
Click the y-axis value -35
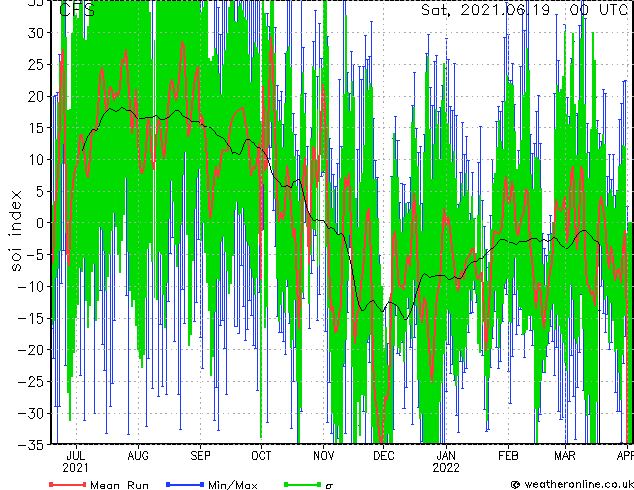point(31,445)
